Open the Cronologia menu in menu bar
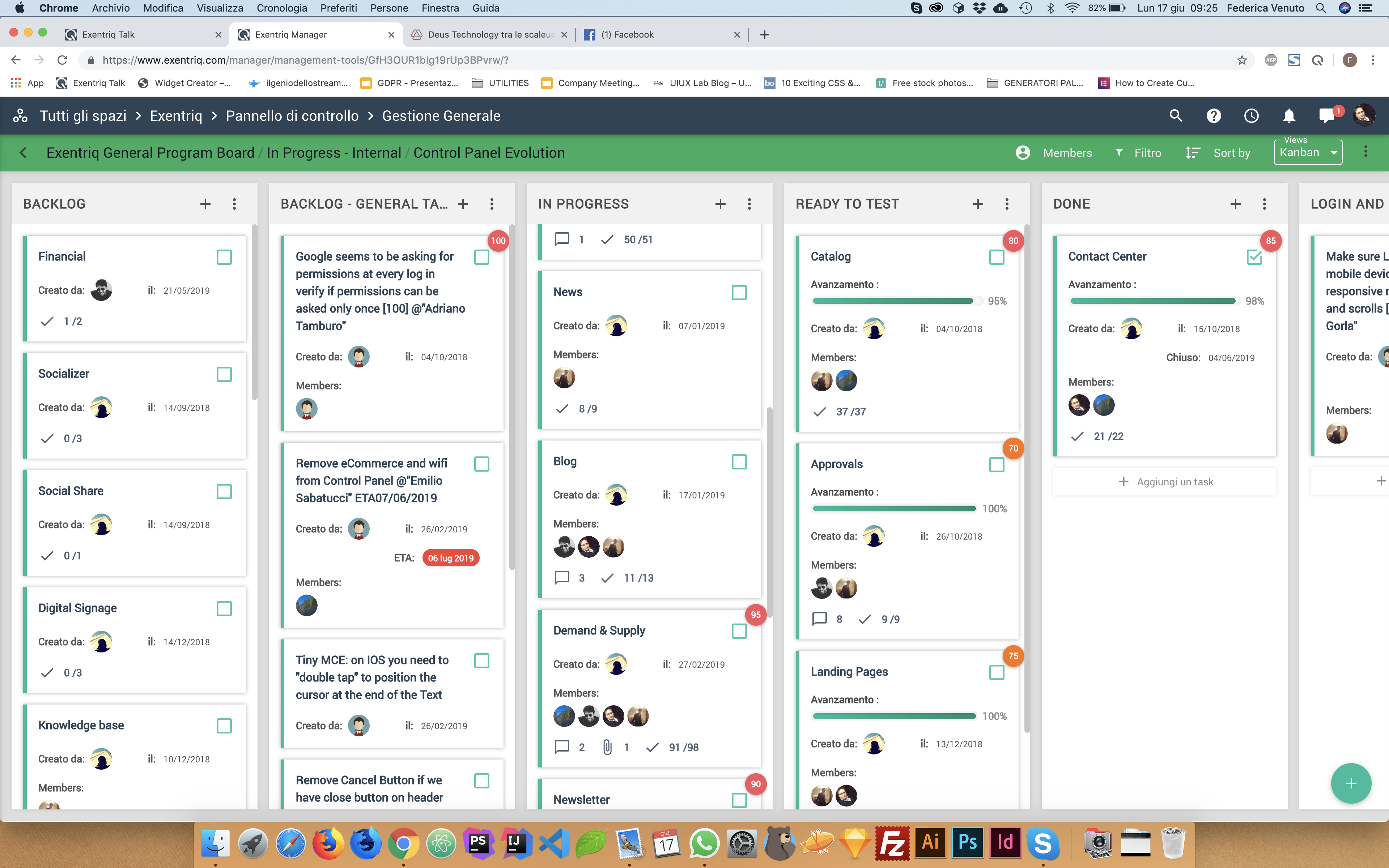Viewport: 1389px width, 868px height. click(x=281, y=8)
